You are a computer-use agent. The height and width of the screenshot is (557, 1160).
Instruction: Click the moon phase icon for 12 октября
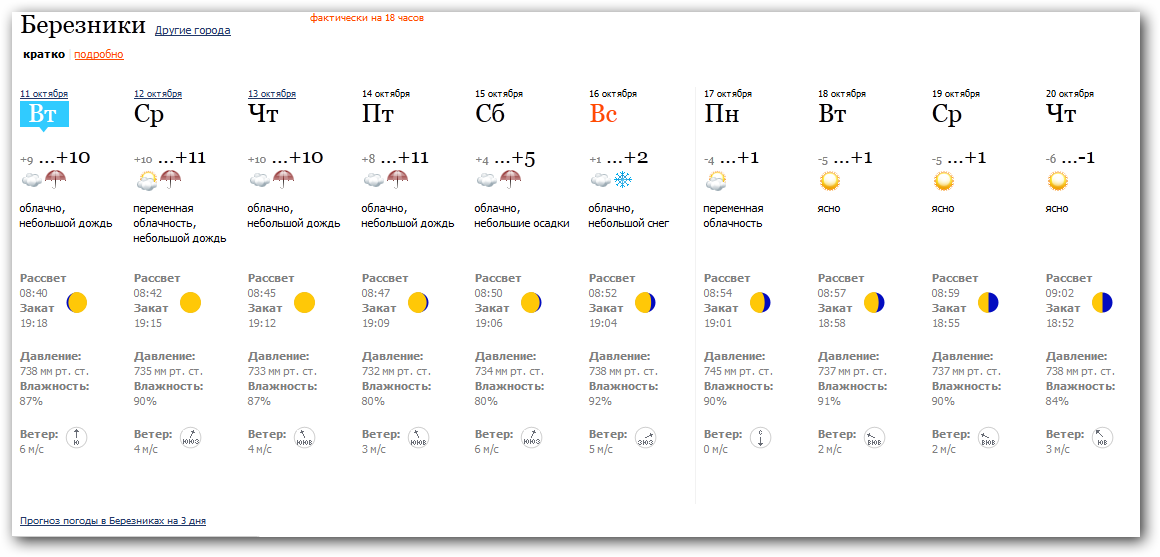(x=190, y=302)
